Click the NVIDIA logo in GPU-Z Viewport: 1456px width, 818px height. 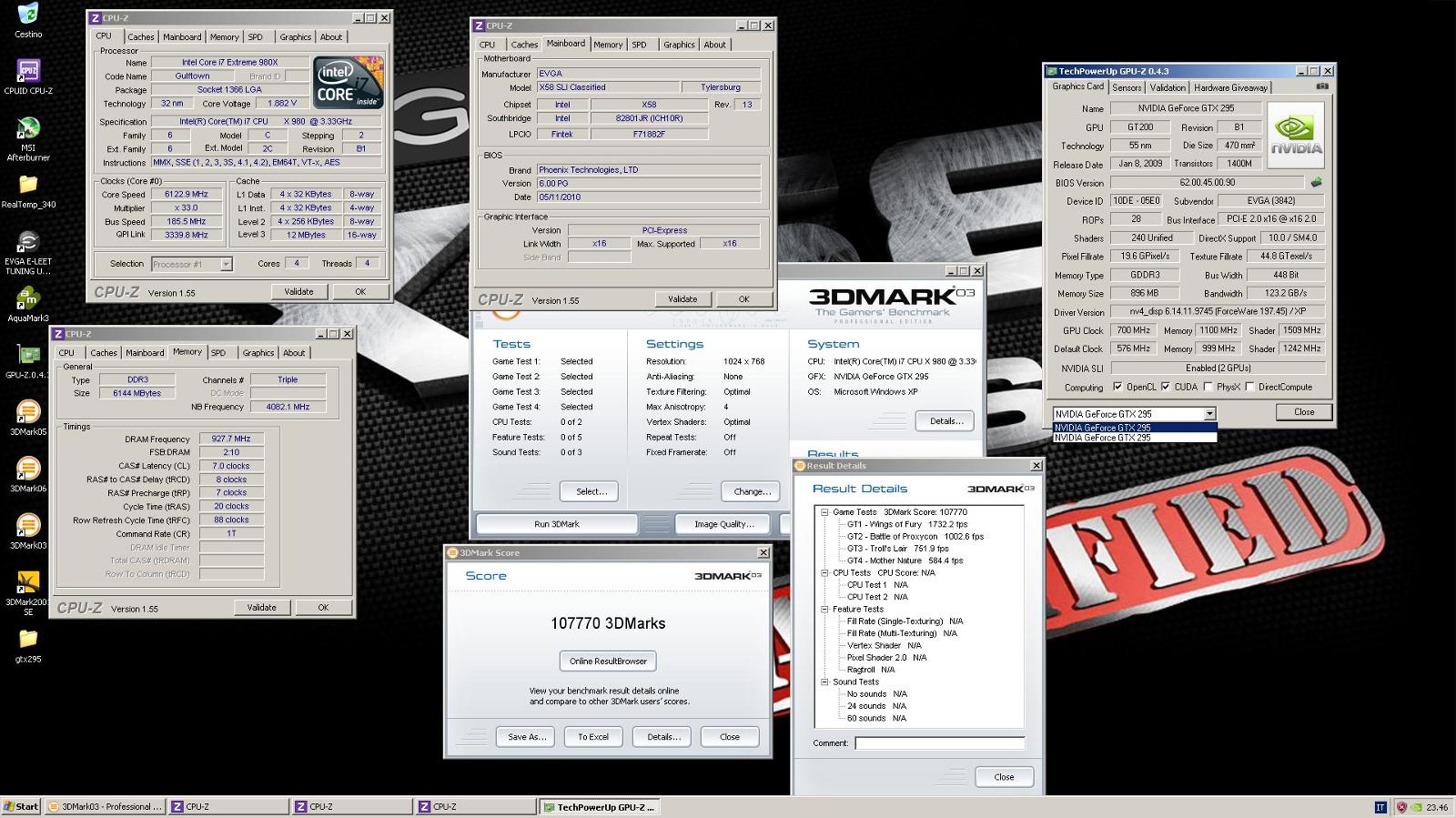[x=1296, y=135]
